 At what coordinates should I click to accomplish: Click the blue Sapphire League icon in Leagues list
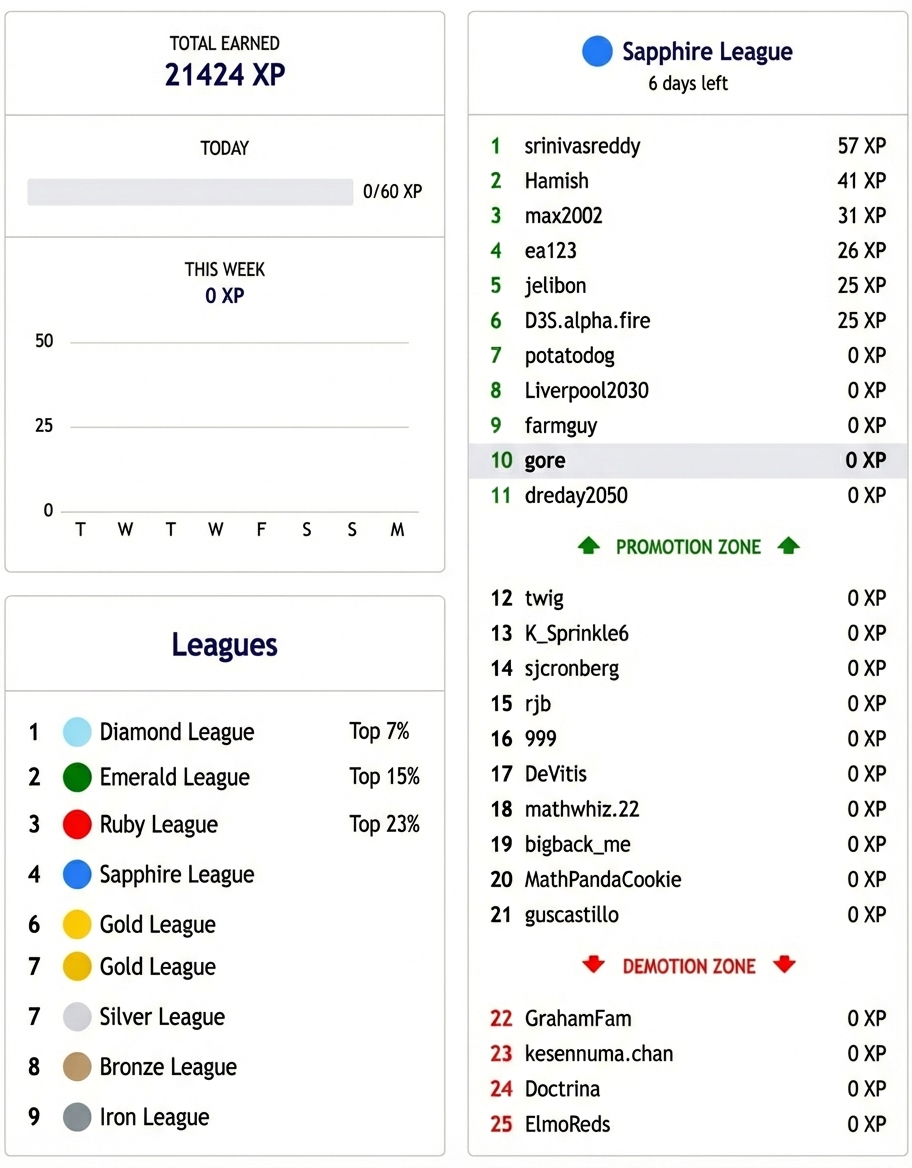tap(77, 874)
